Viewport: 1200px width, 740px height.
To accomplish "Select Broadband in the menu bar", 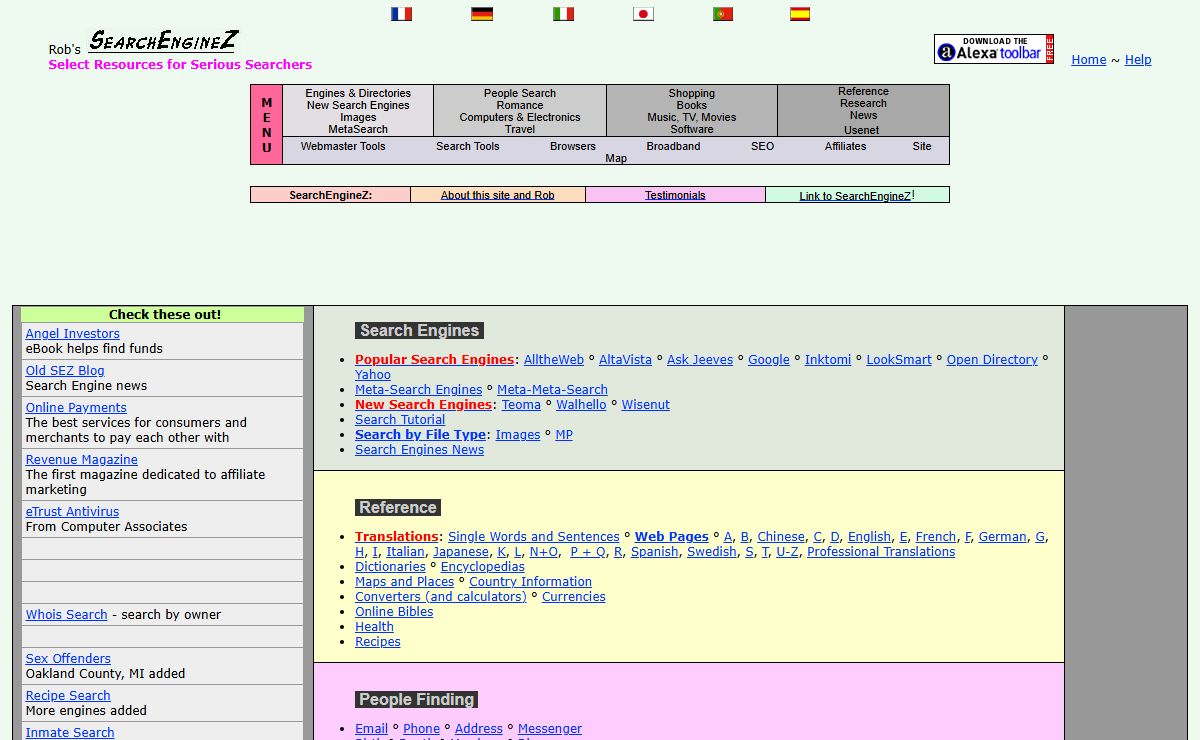I will [673, 146].
